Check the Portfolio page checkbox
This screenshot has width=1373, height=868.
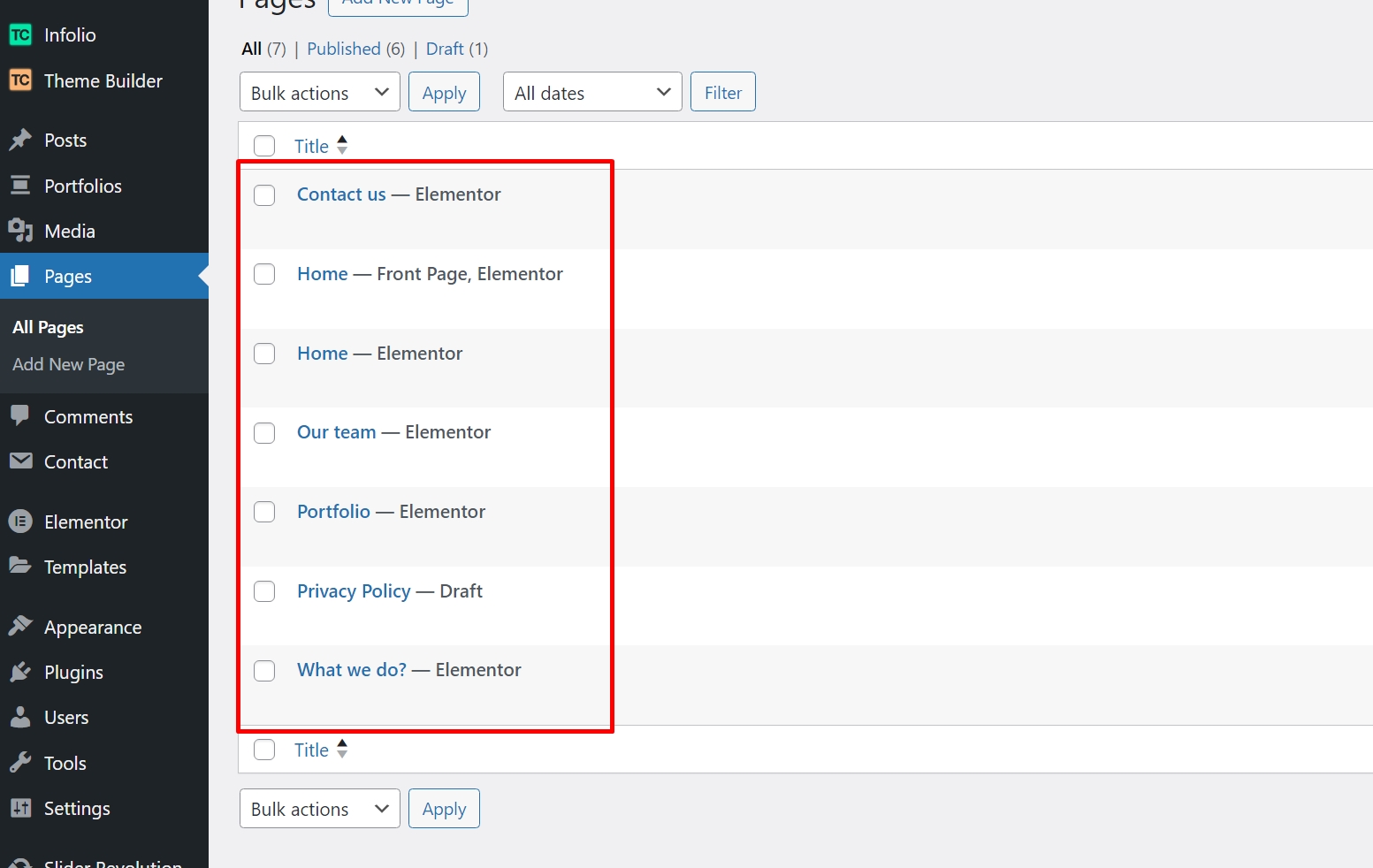tap(264, 512)
